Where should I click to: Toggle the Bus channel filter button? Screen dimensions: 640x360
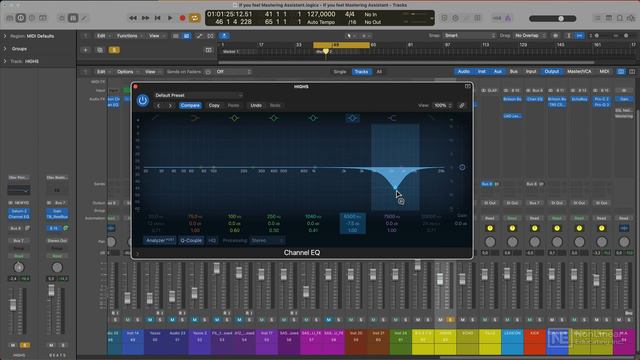514,71
